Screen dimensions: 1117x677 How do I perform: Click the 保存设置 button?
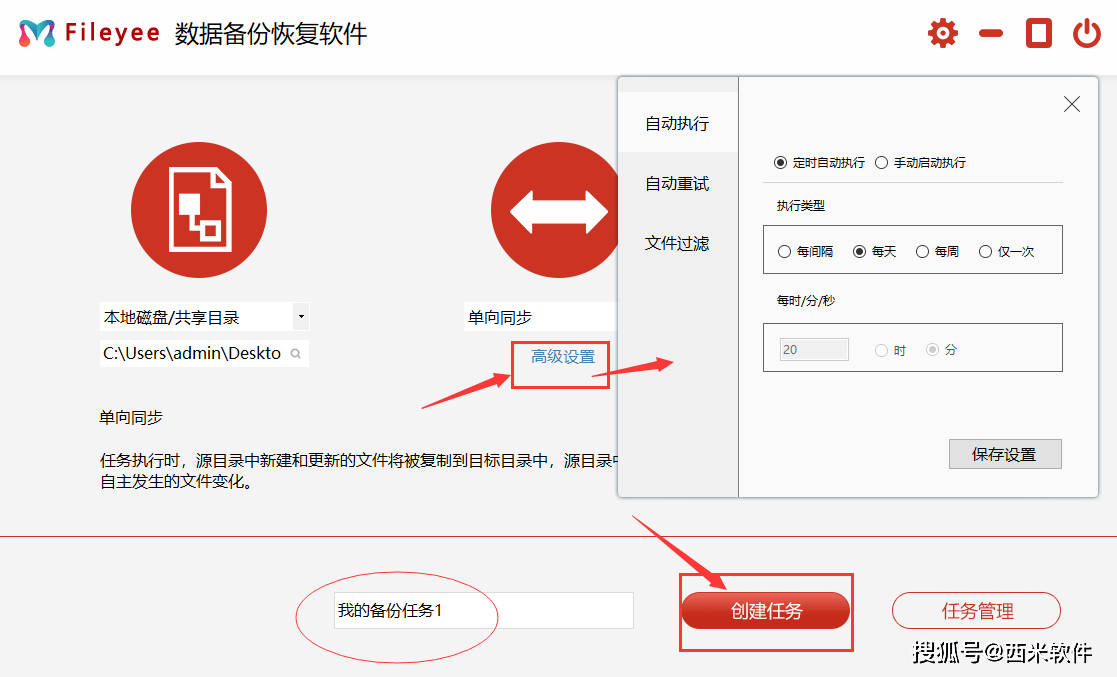[x=1005, y=454]
